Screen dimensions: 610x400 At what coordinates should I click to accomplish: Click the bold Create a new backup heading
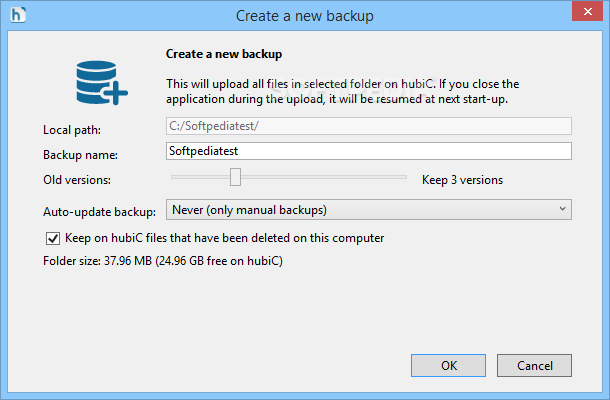[x=224, y=54]
